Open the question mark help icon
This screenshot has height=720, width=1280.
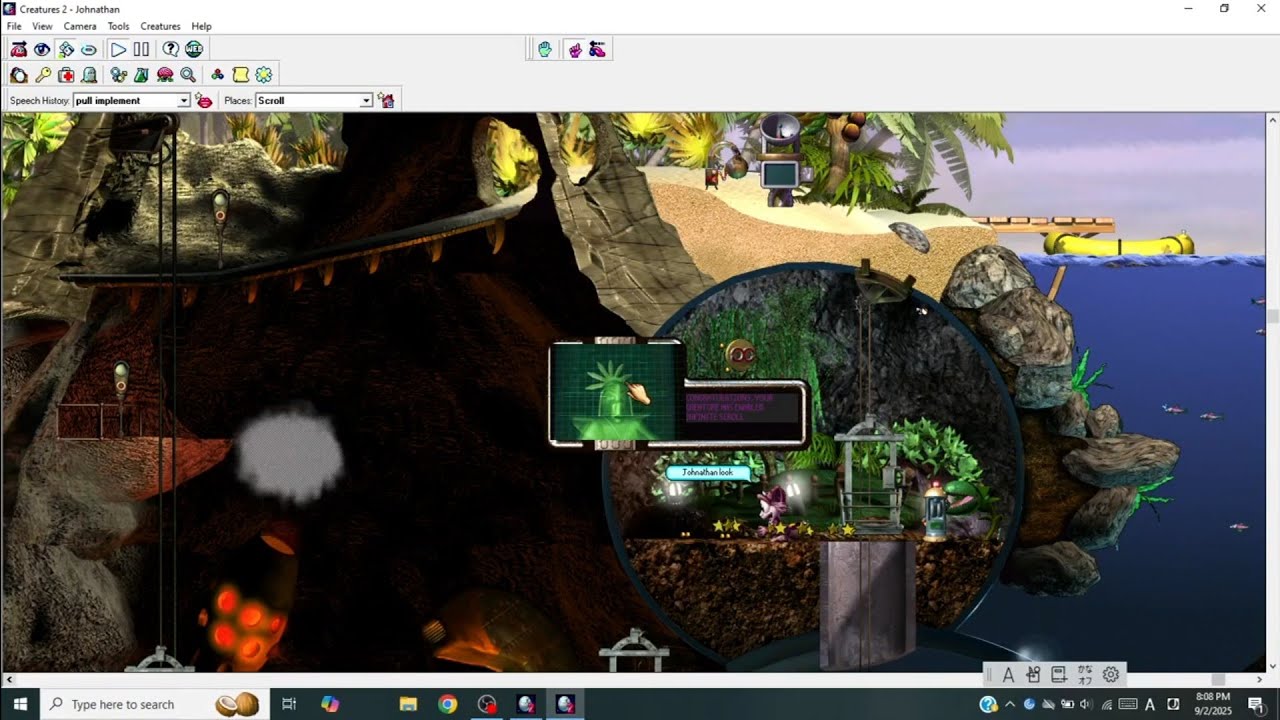pyautogui.click(x=171, y=49)
